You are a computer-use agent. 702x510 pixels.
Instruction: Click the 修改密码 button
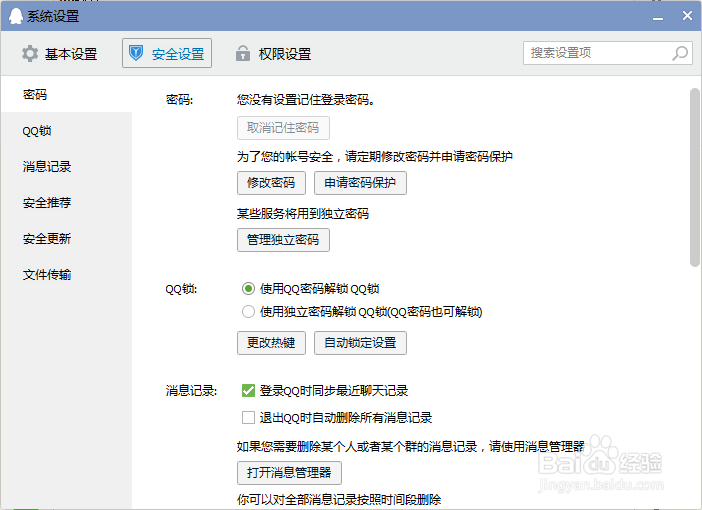coord(271,183)
